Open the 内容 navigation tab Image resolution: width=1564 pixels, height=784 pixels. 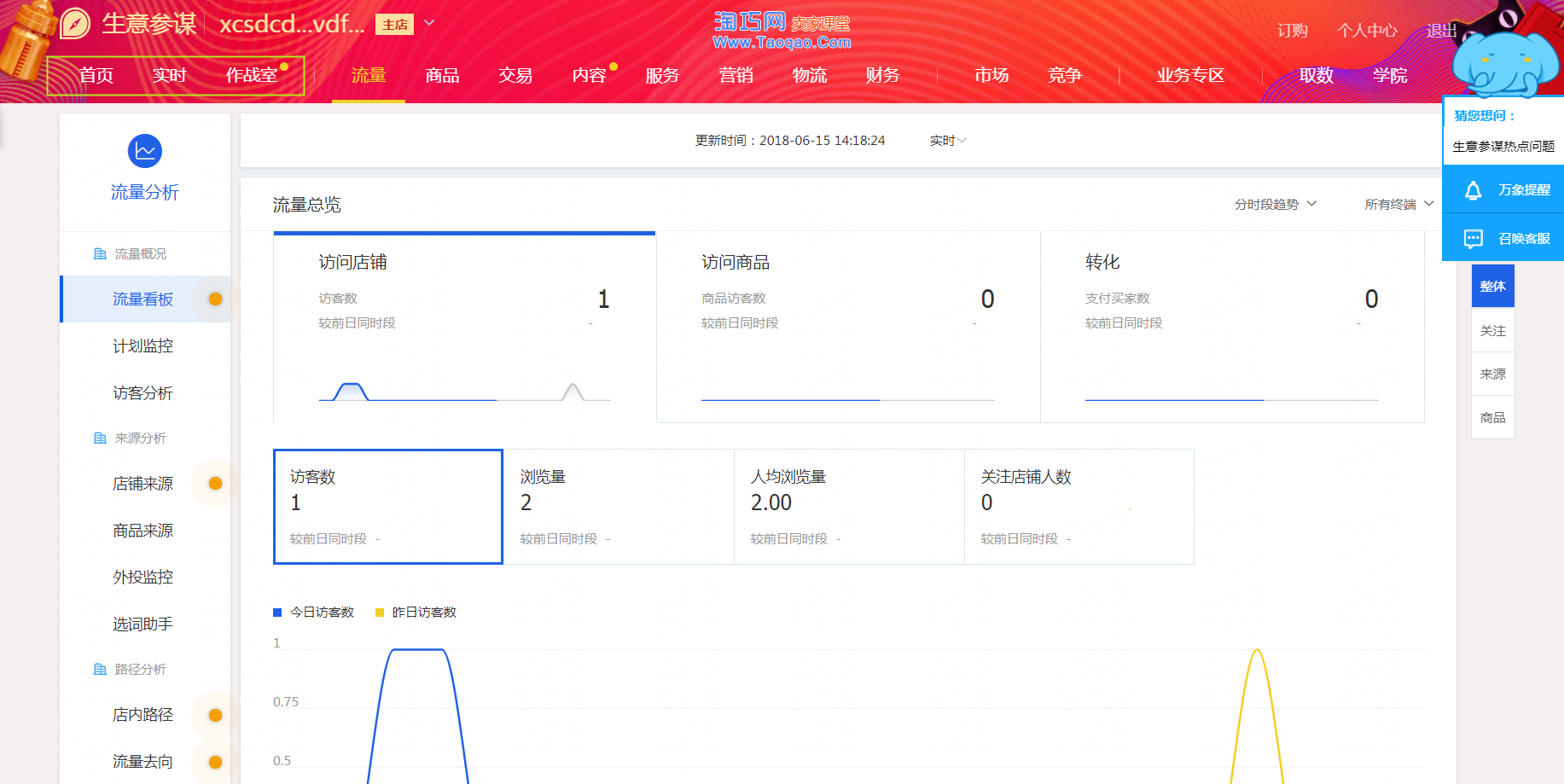click(589, 75)
